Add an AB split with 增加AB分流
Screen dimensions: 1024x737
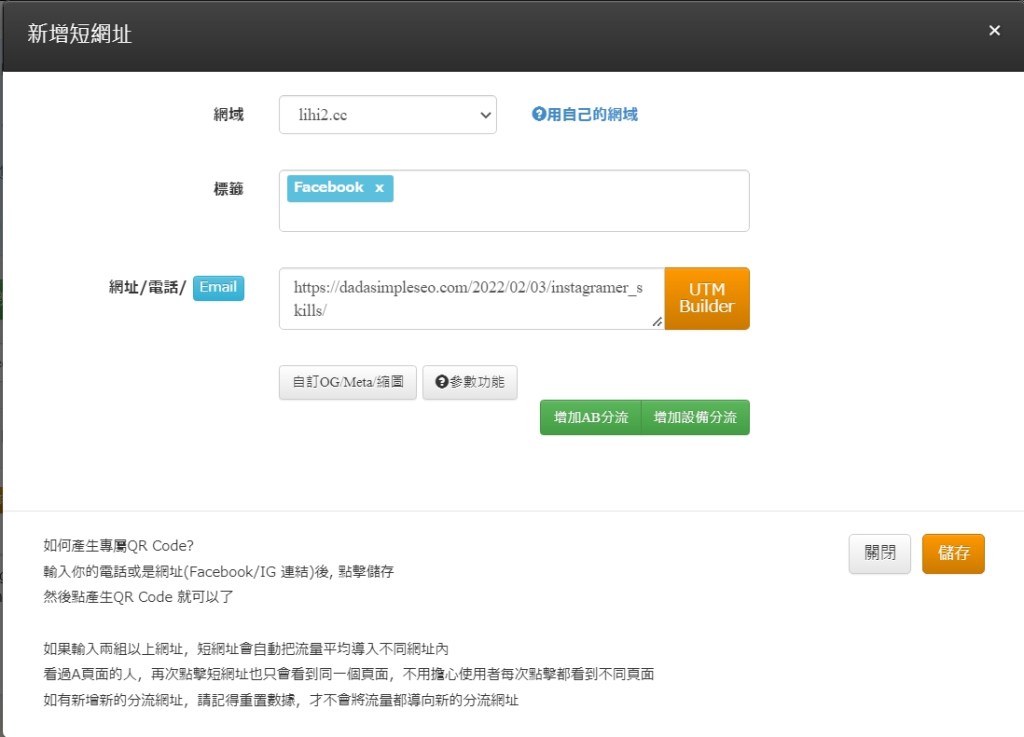(590, 418)
